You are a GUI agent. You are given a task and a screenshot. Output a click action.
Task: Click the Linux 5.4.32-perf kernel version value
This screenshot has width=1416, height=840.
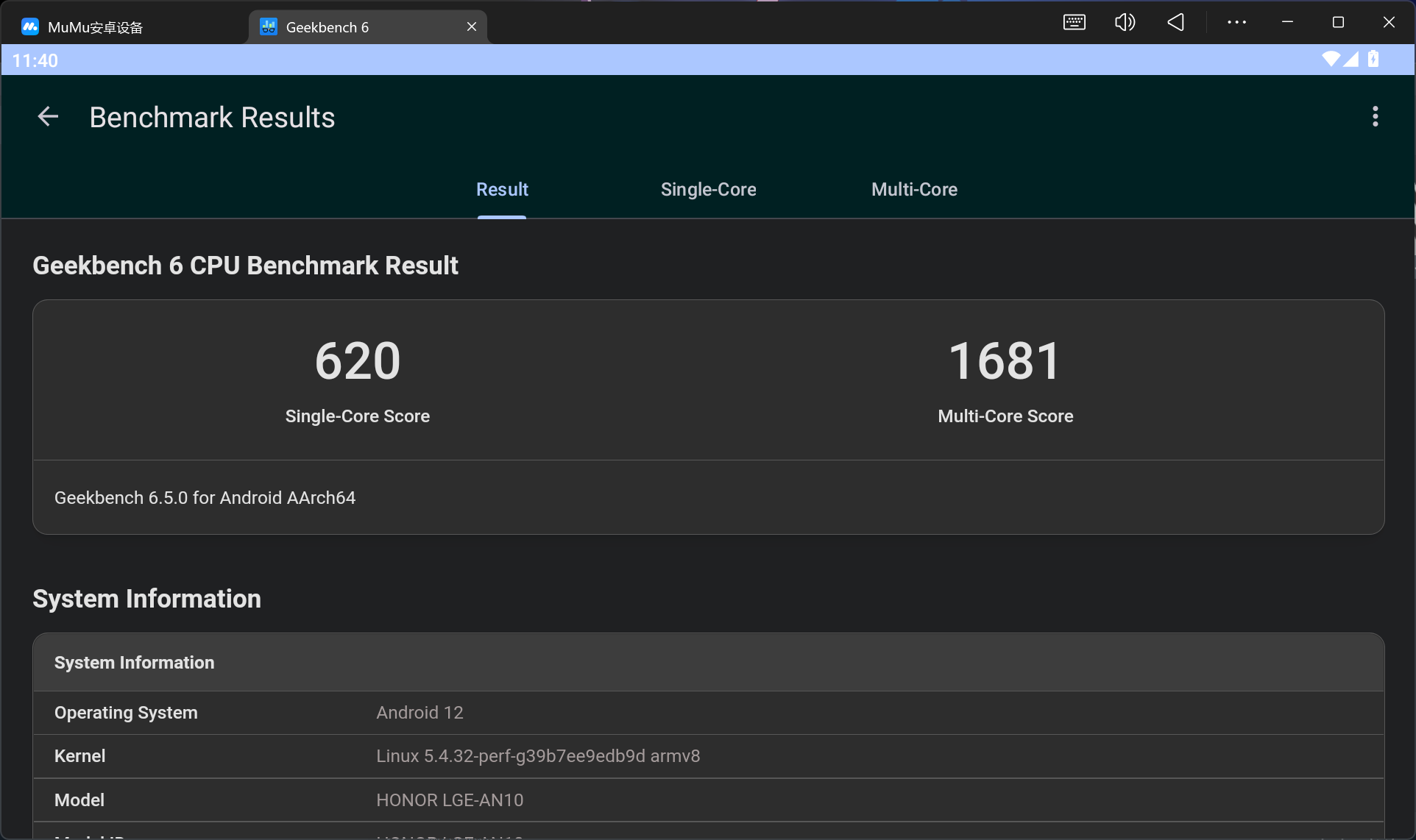click(x=538, y=756)
